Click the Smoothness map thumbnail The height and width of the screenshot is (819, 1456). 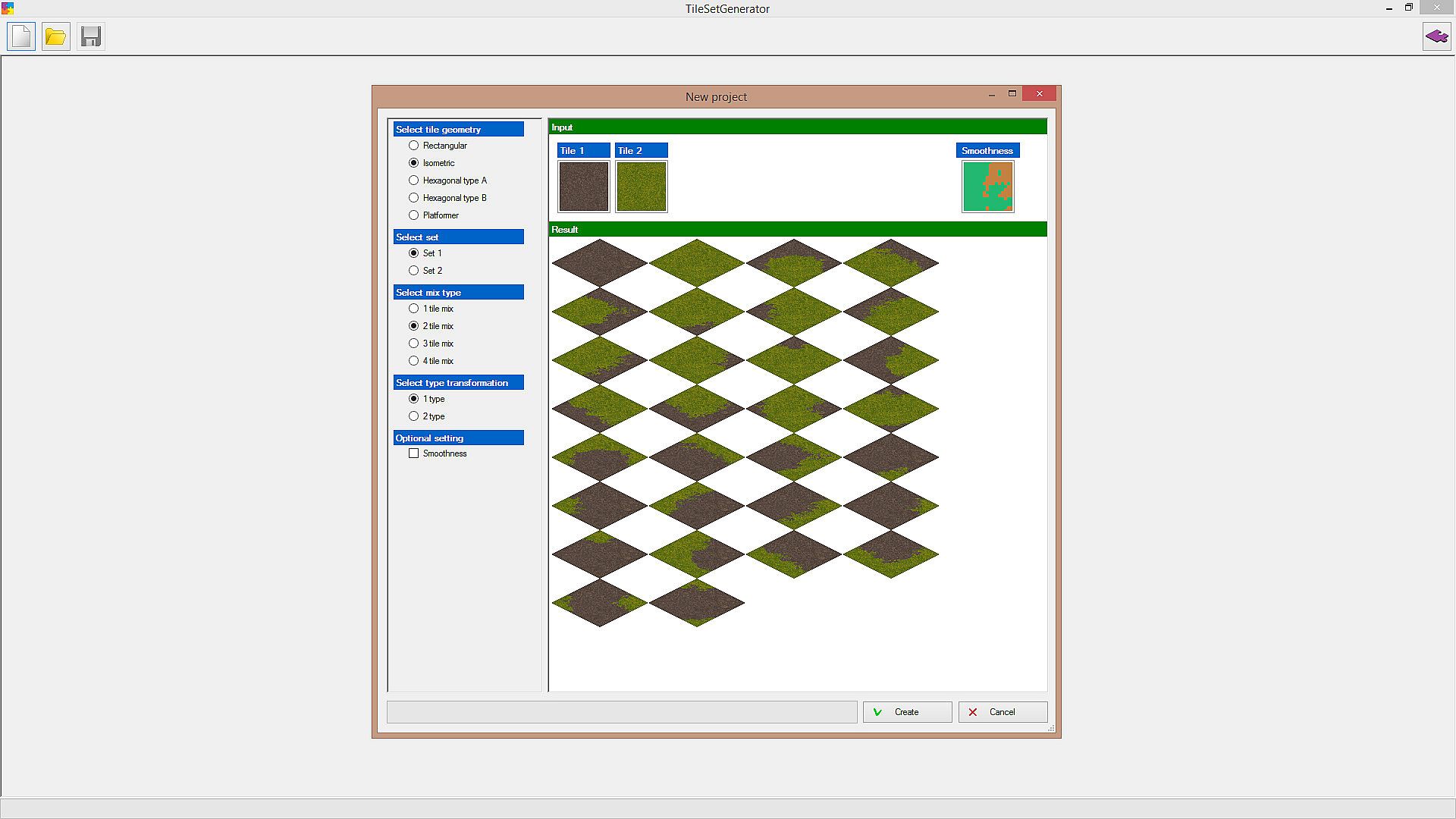pyautogui.click(x=987, y=187)
